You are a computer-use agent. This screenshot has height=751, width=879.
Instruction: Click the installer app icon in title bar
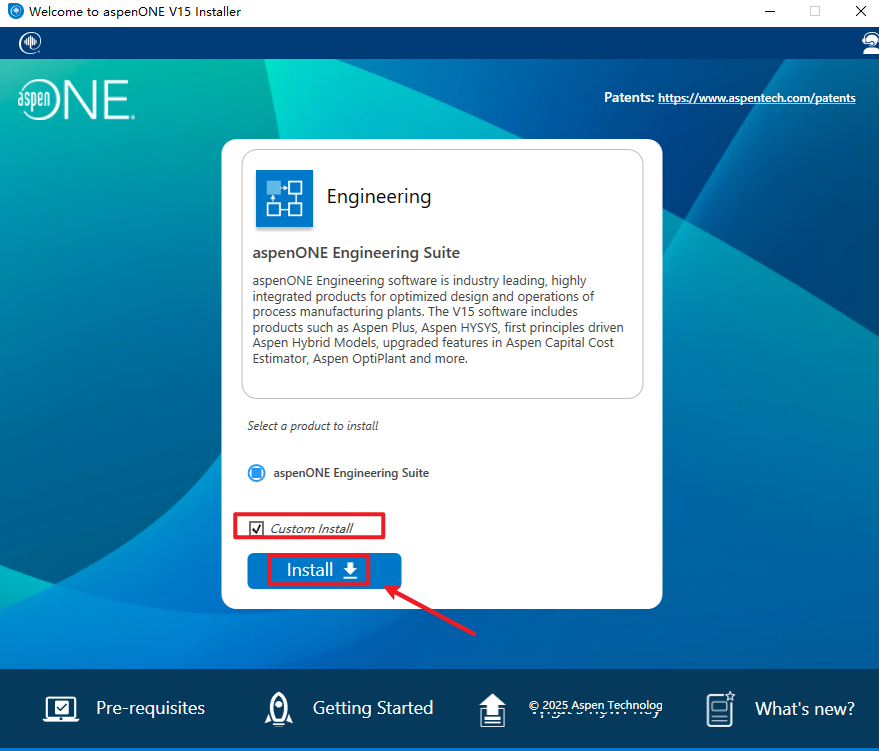point(15,12)
